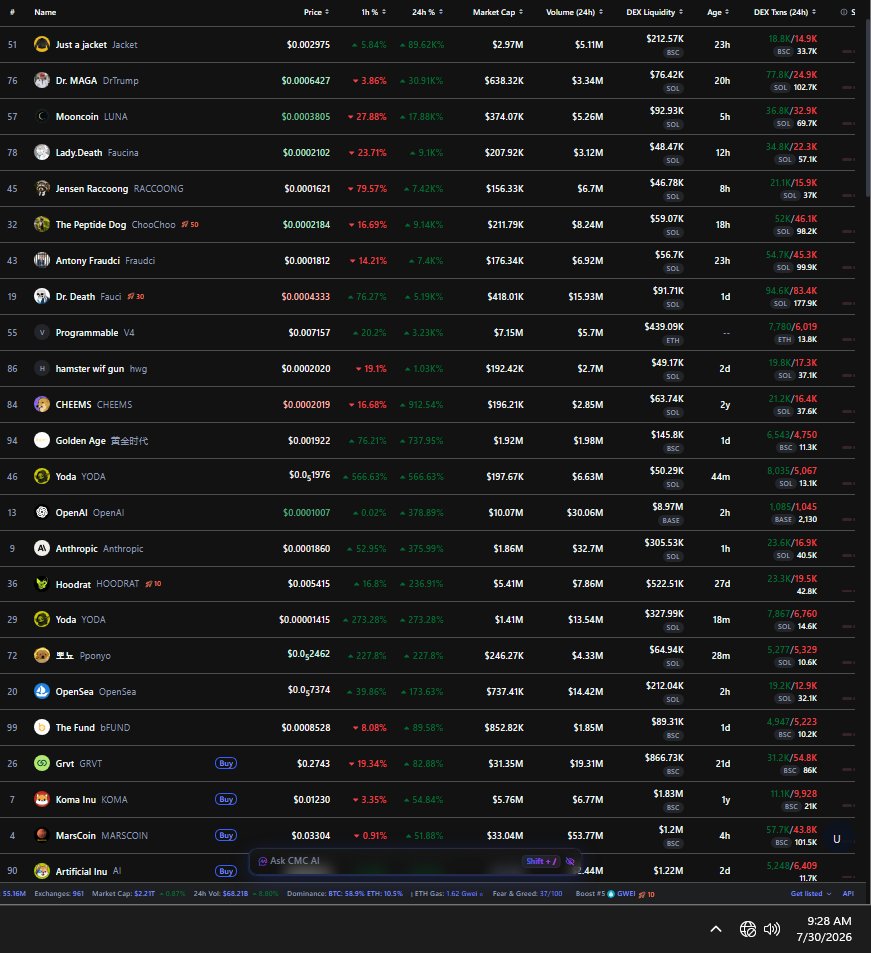Click the Programmable V4 logo
Viewport: 871px width, 953px height.
pos(42,332)
